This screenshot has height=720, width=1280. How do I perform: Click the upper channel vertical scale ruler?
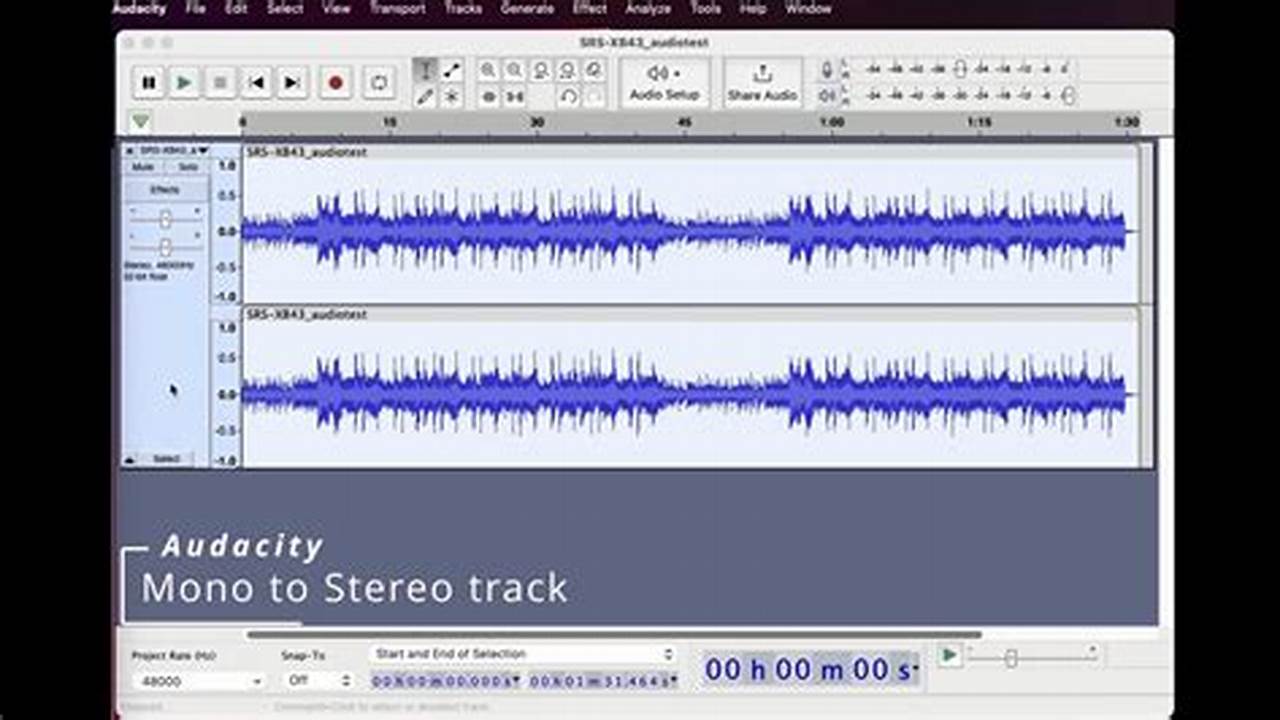[227, 231]
